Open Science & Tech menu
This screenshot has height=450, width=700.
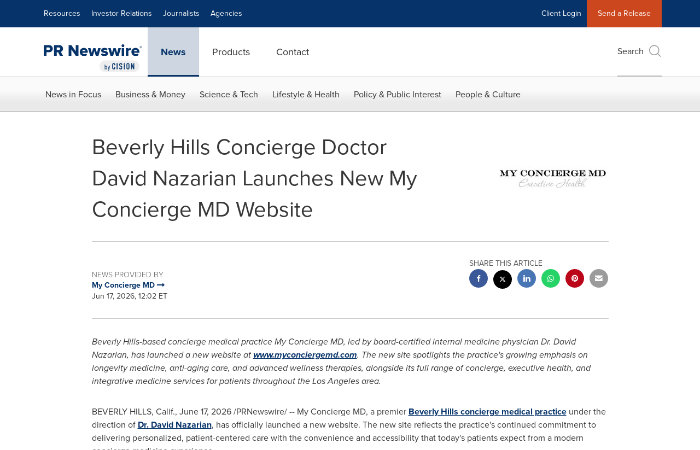point(229,94)
